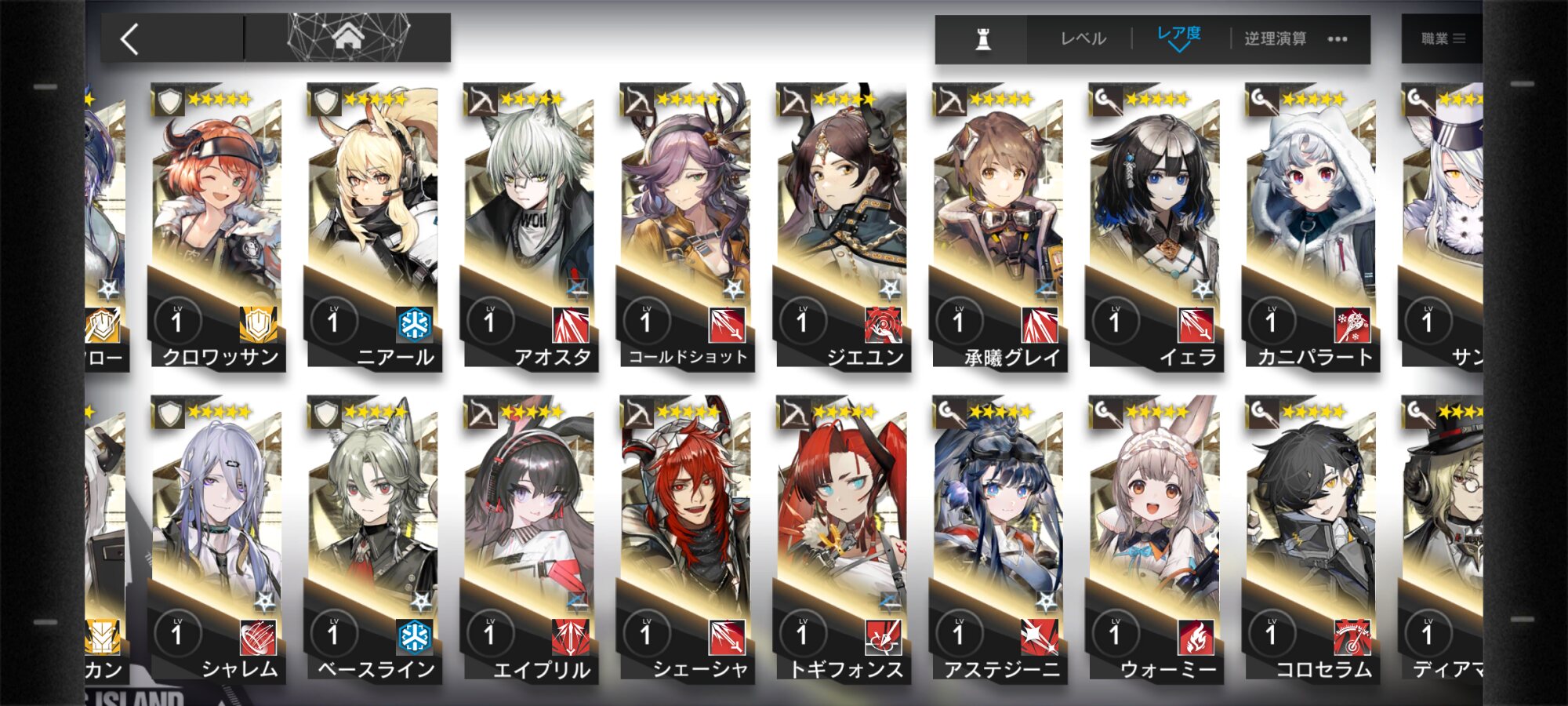Tap ニアール's snowflake skill icon
The width and height of the screenshot is (1568, 706).
[414, 324]
